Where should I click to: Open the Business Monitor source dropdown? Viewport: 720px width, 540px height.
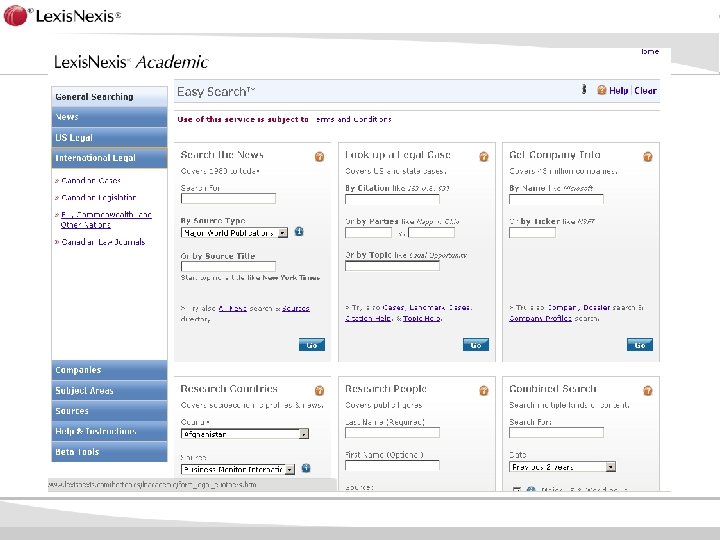pyautogui.click(x=238, y=469)
